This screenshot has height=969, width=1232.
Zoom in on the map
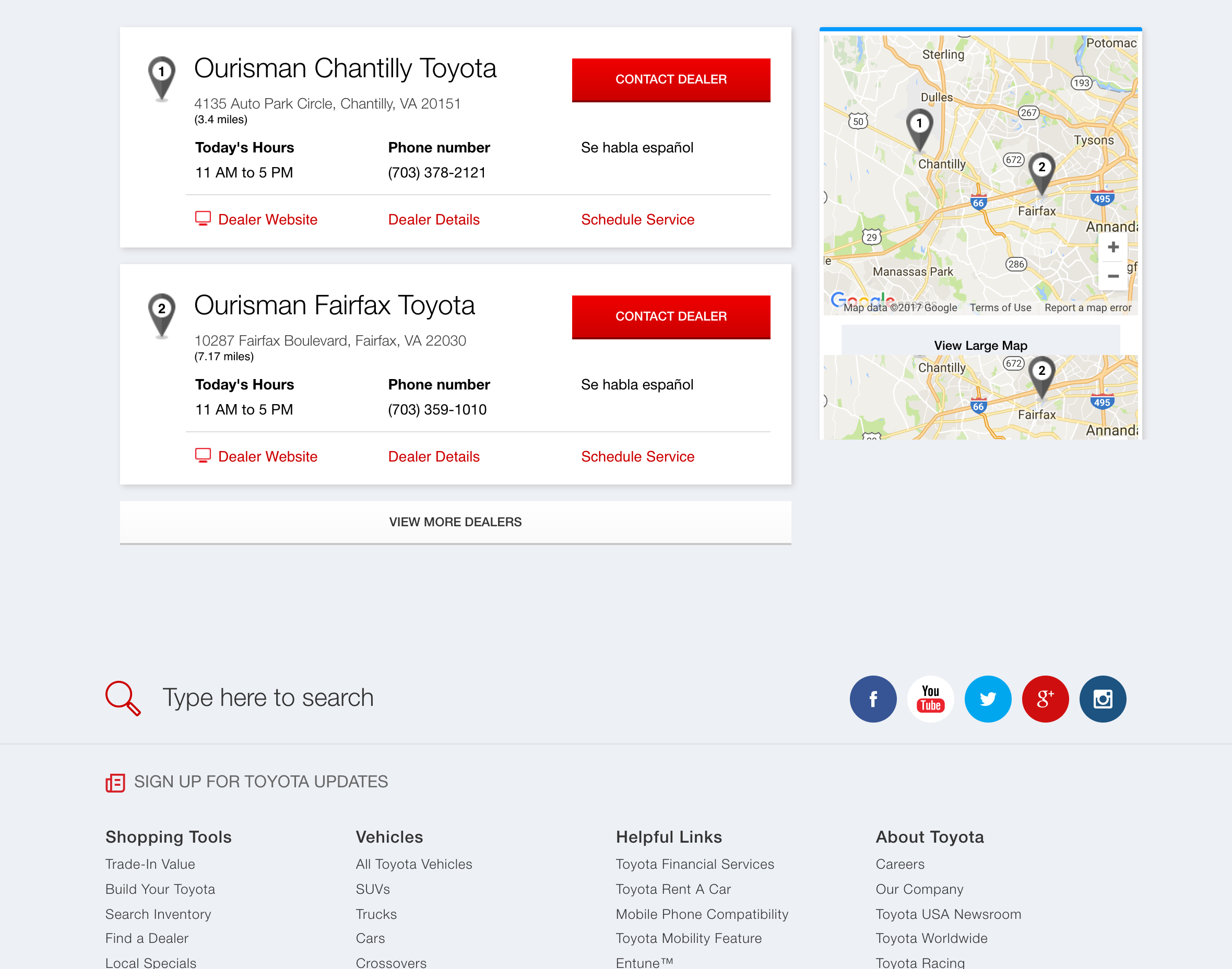1113,246
